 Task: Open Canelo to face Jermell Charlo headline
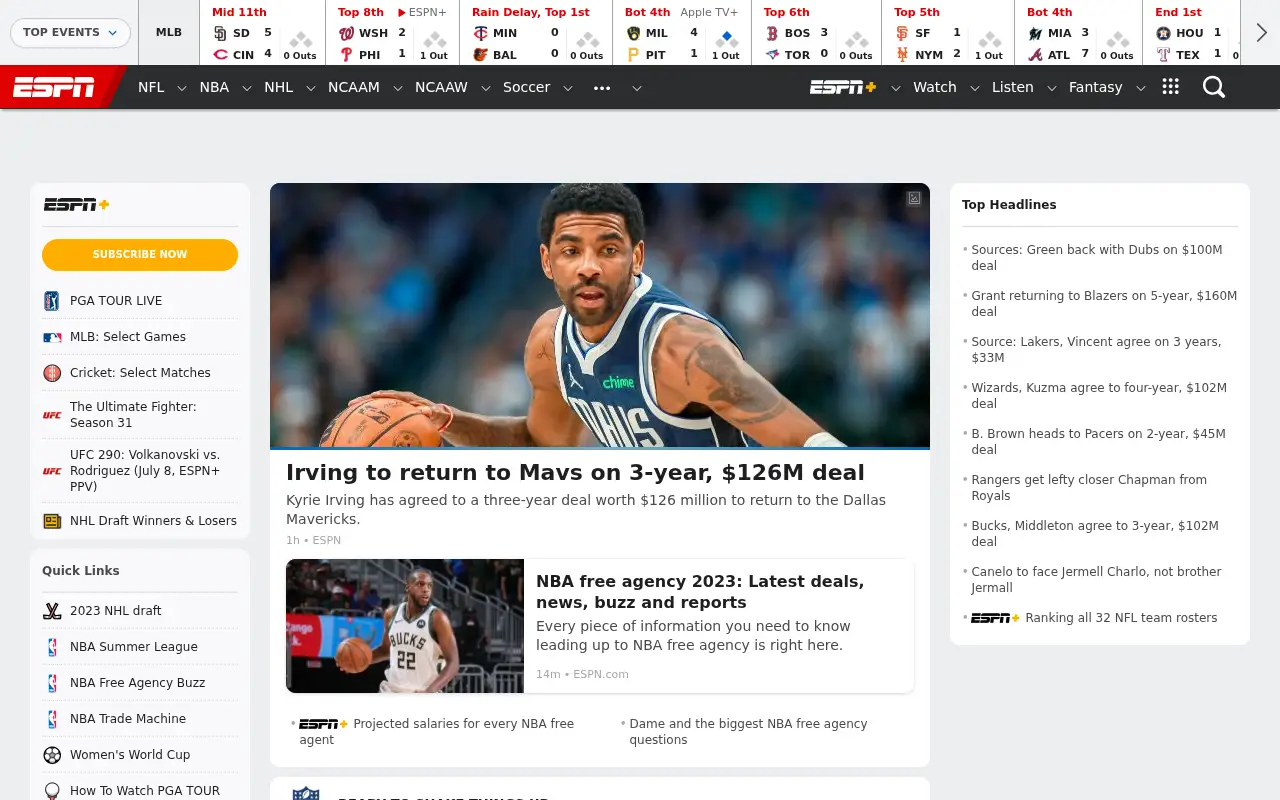tap(1096, 580)
